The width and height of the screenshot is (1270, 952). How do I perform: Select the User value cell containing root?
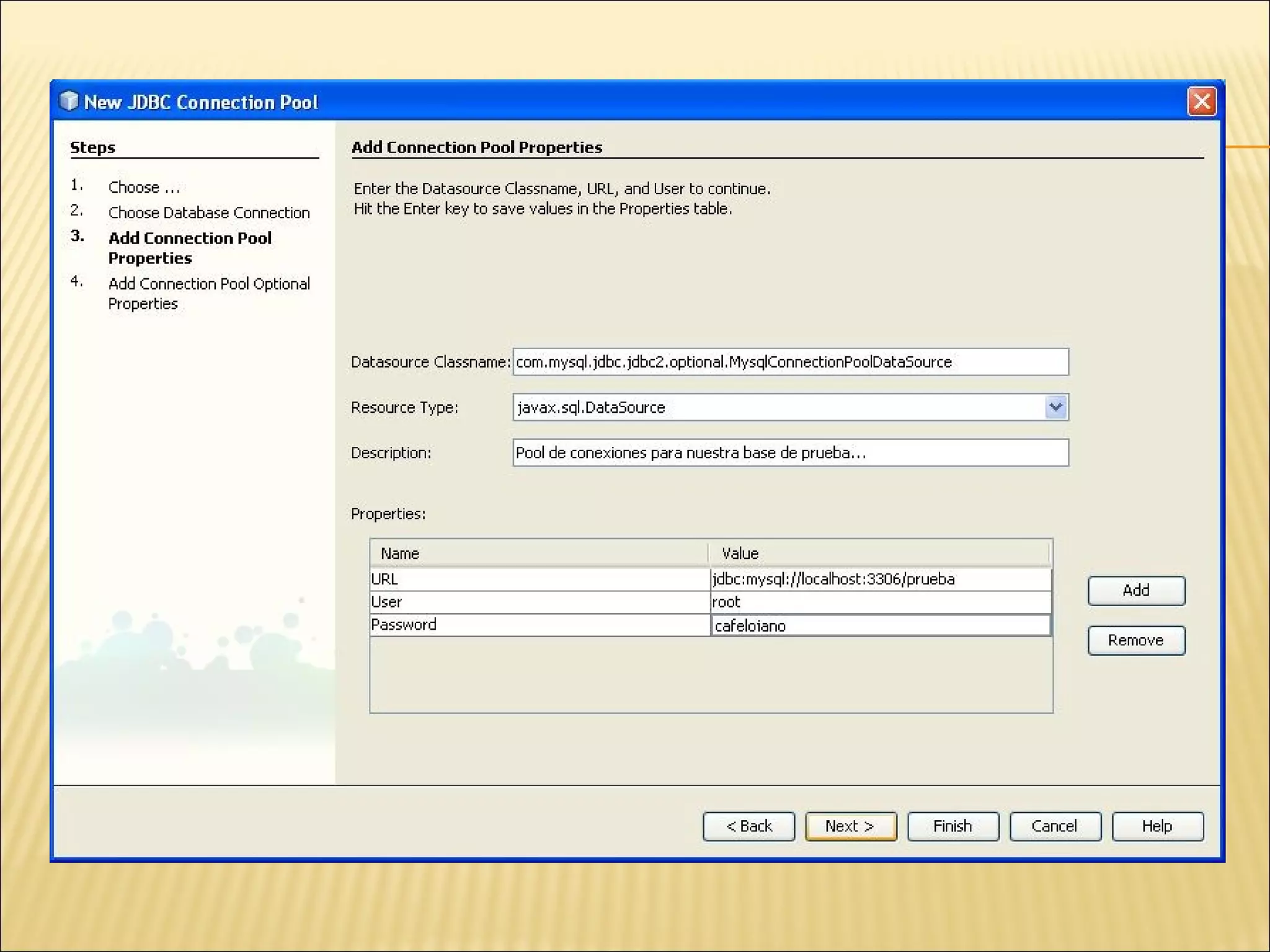point(881,602)
